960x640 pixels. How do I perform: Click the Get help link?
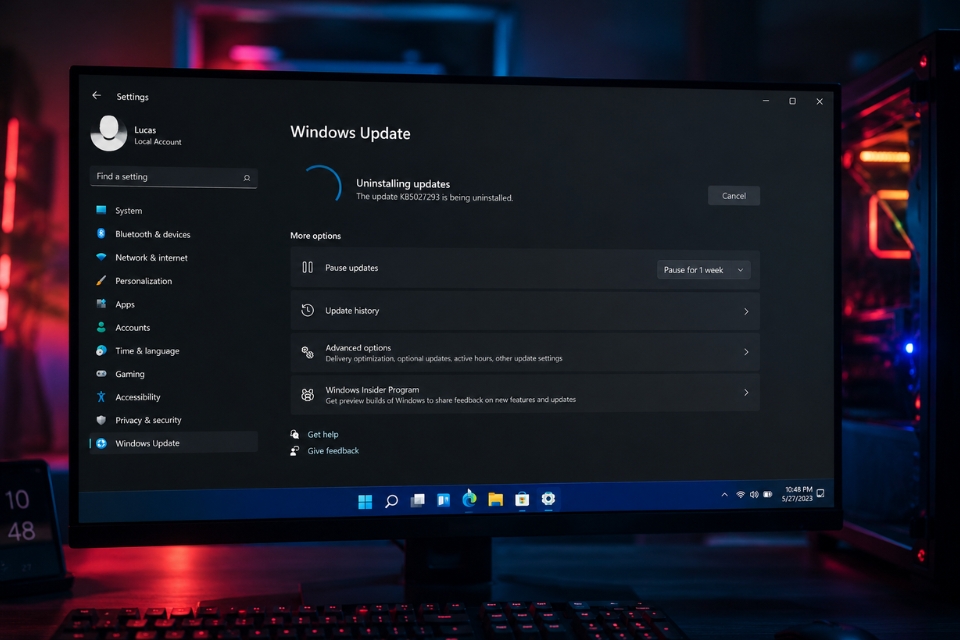pos(323,434)
